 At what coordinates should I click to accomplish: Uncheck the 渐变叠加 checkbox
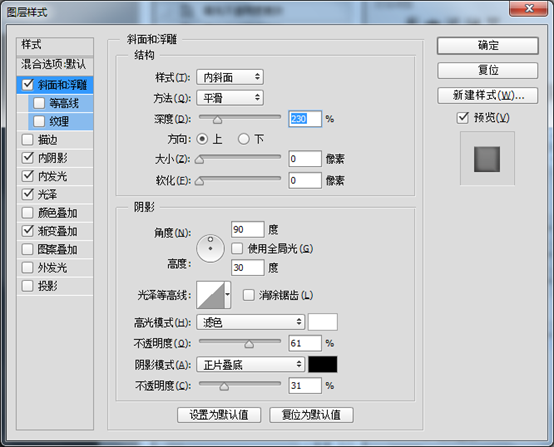(x=28, y=231)
